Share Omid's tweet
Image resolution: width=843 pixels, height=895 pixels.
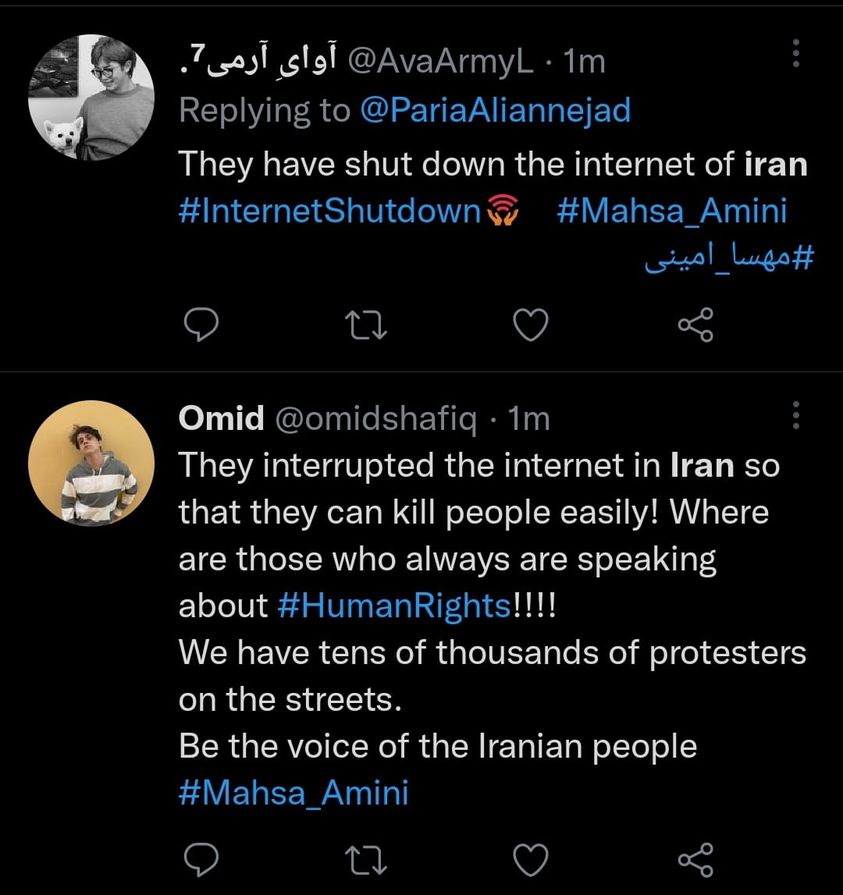pos(695,858)
